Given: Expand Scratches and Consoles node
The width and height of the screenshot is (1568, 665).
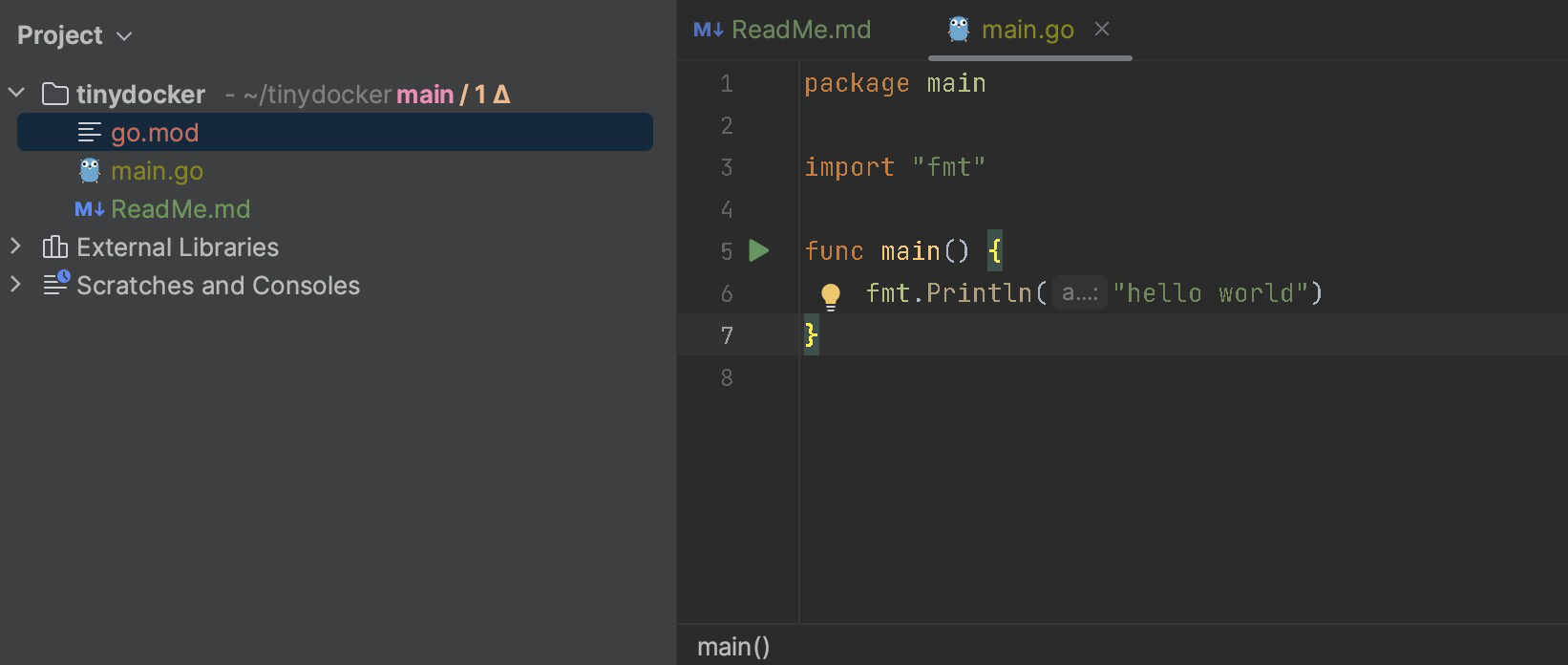Looking at the screenshot, I should pyautogui.click(x=16, y=285).
